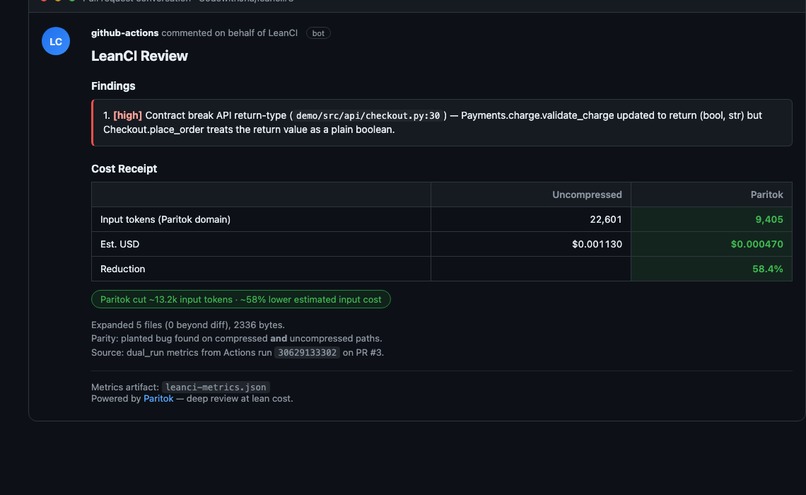Click the demo/src/api/checkout.py:30 code path
The image size is (806, 495).
tap(368, 116)
